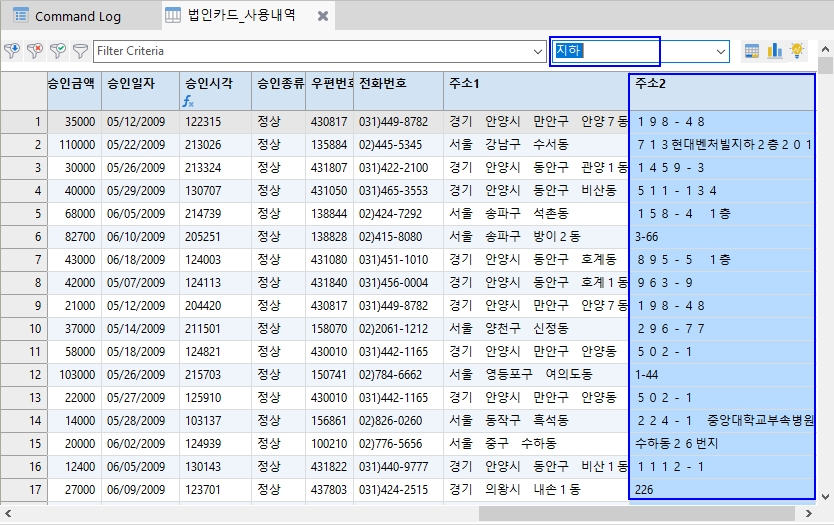
Task: Click 주소2 cell 3-66
Action: [722, 237]
